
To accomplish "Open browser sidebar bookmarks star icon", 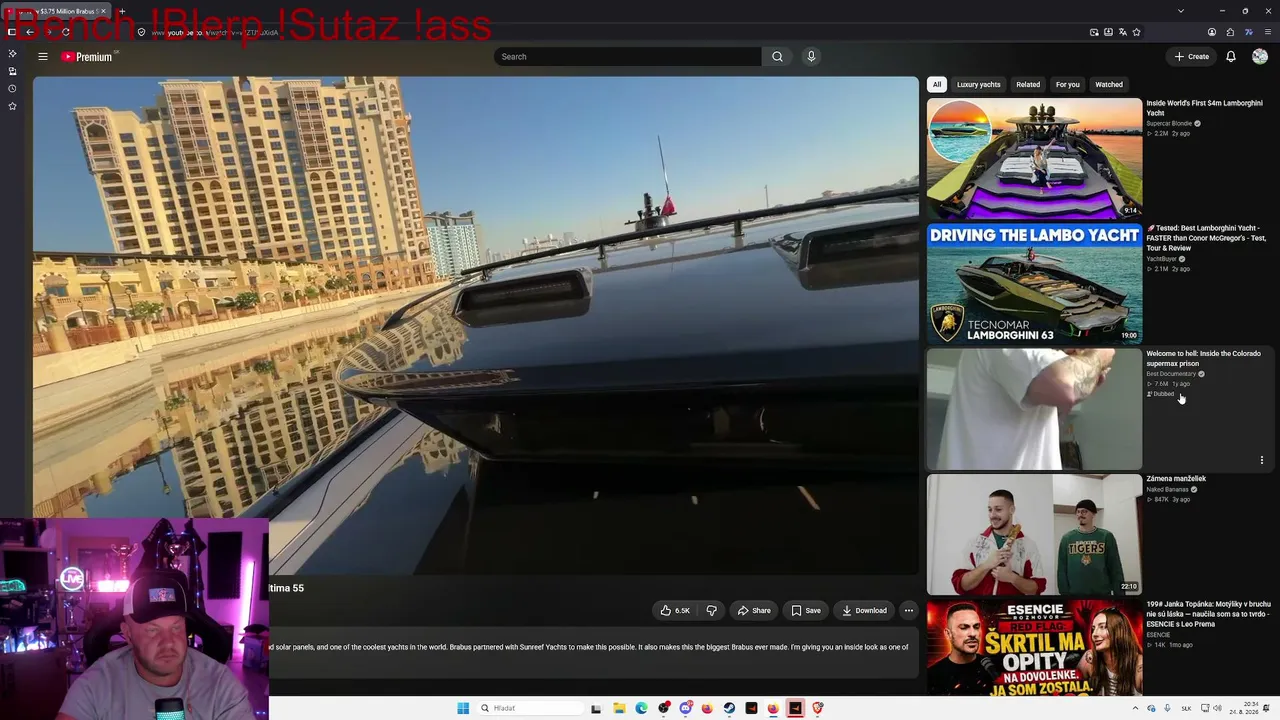I will [12, 106].
